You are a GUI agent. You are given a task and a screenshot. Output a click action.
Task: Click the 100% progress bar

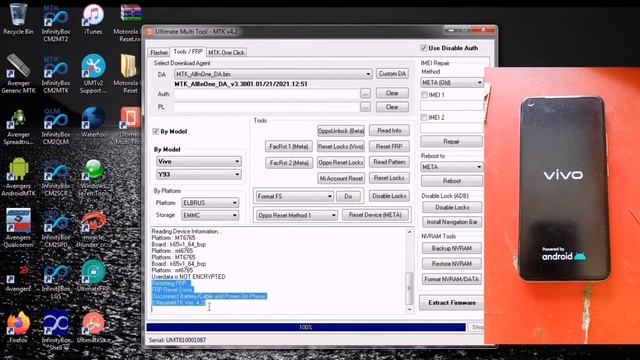pos(306,327)
